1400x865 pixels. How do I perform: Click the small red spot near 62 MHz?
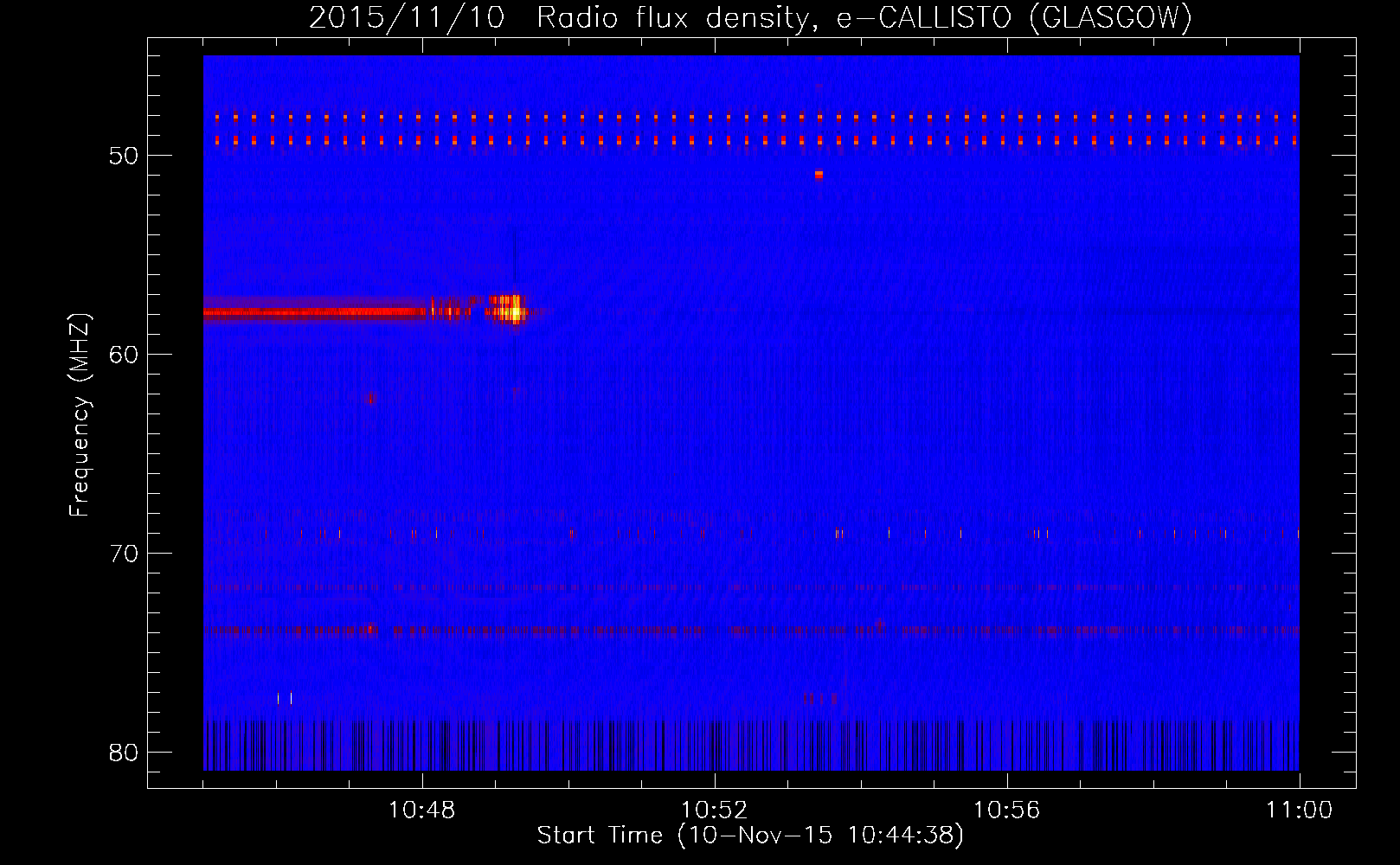(x=371, y=399)
